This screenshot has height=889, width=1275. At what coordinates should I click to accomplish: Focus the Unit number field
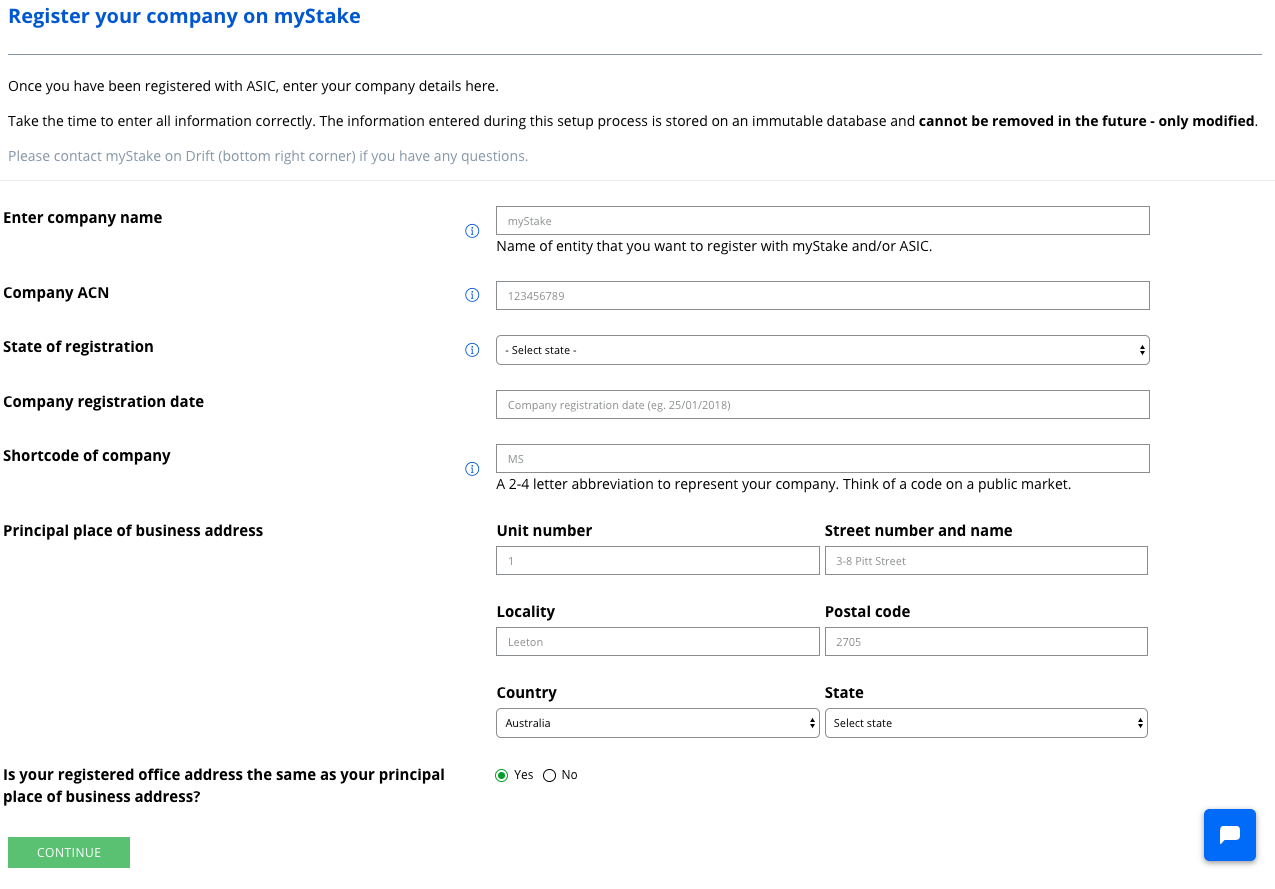point(657,561)
